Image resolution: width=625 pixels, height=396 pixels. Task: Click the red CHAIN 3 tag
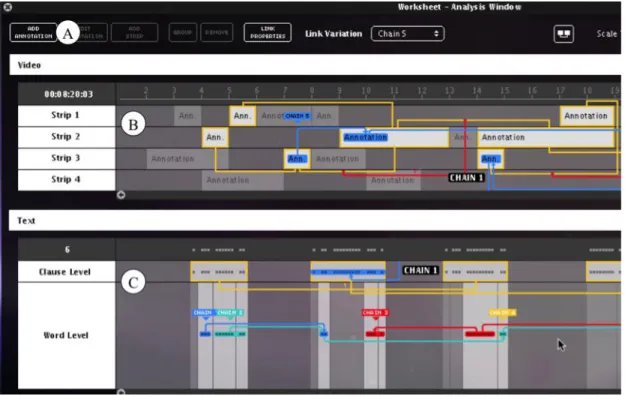click(375, 312)
